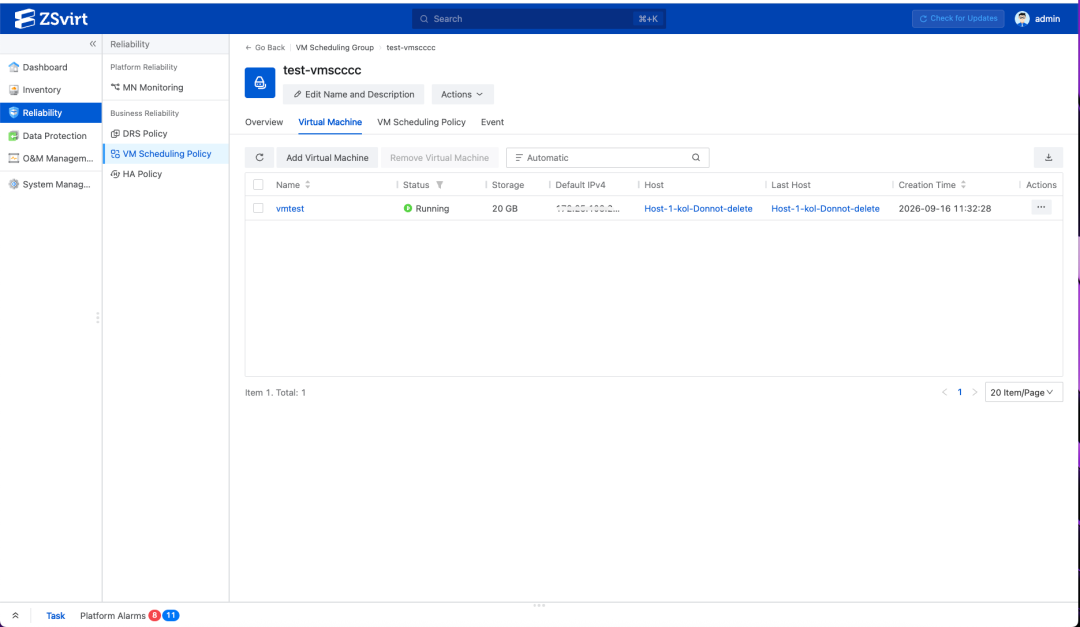Screen dimensions: 1080x627
Task: Open the Task panel at the bottom
Action: (x=56, y=615)
